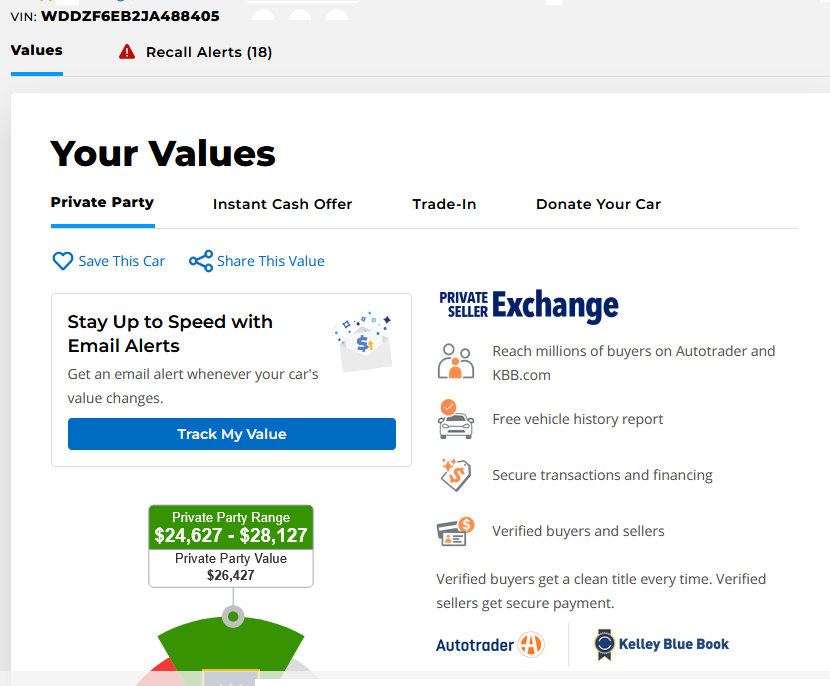Switch to the Values tab
The image size is (830, 686).
(x=37, y=50)
